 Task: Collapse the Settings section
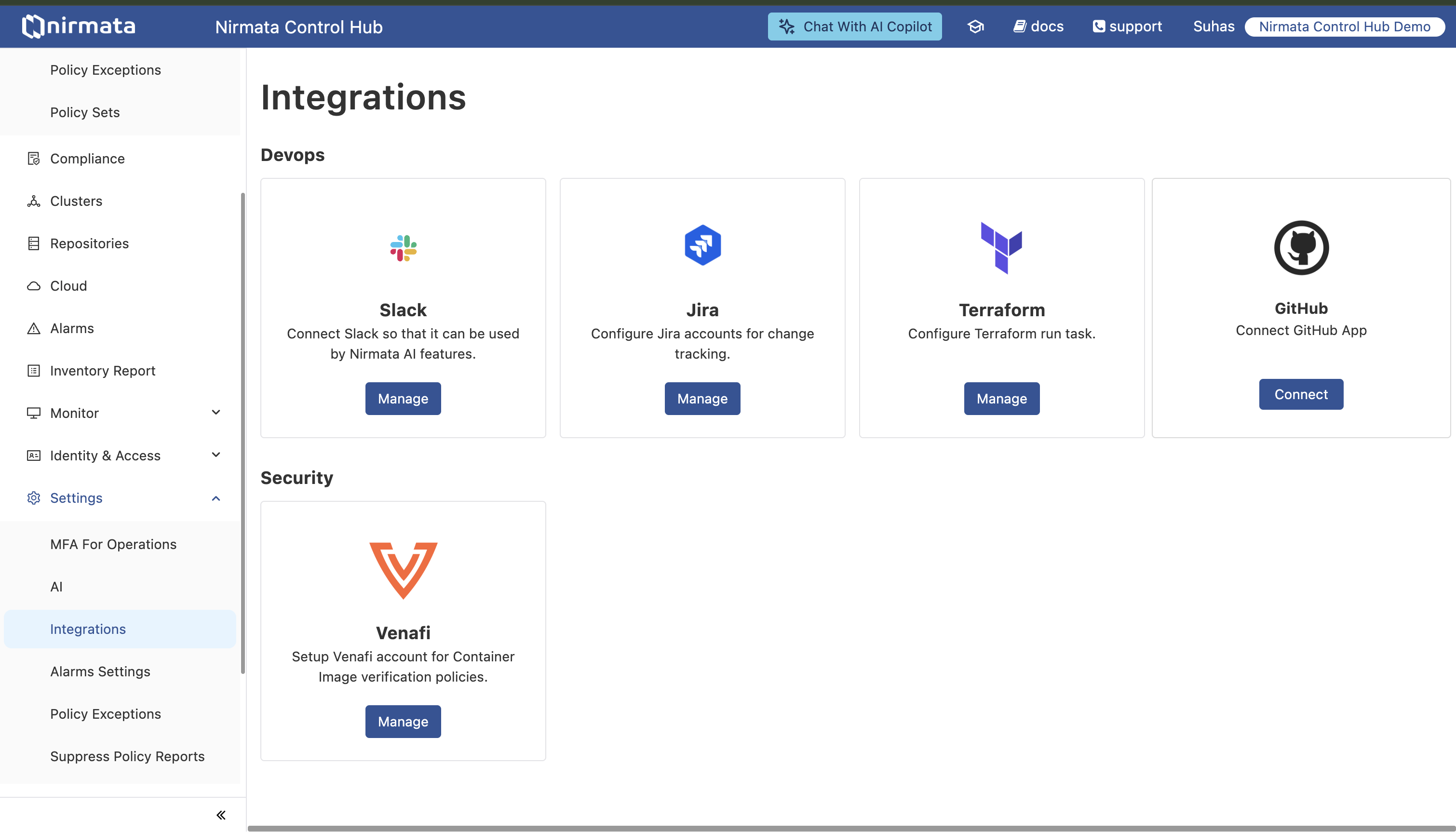(216, 498)
